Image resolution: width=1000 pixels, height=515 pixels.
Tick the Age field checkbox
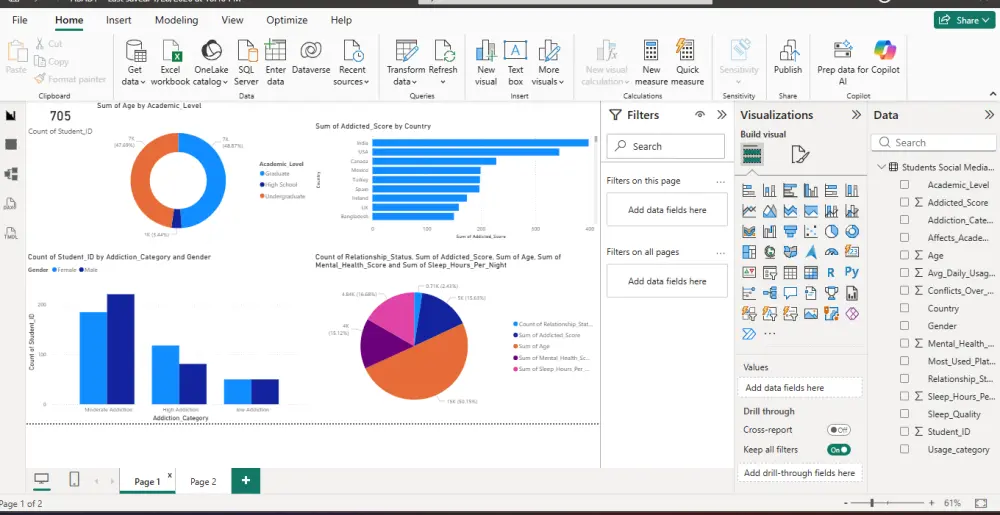[x=904, y=255]
